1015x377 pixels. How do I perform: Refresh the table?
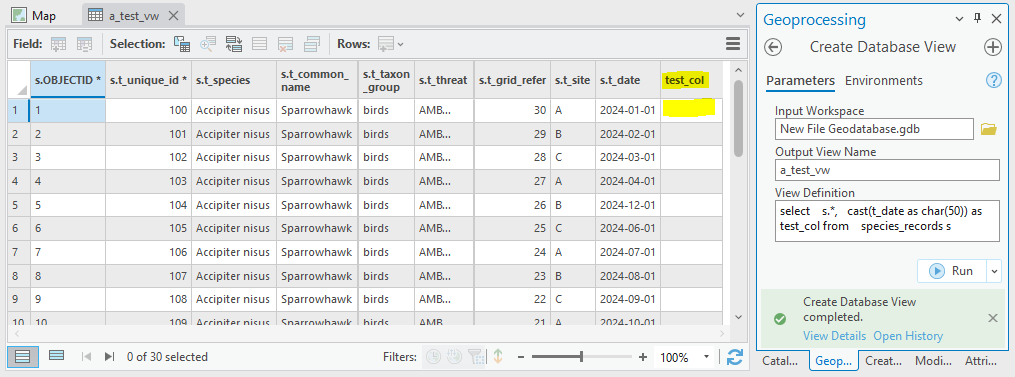(x=734, y=356)
